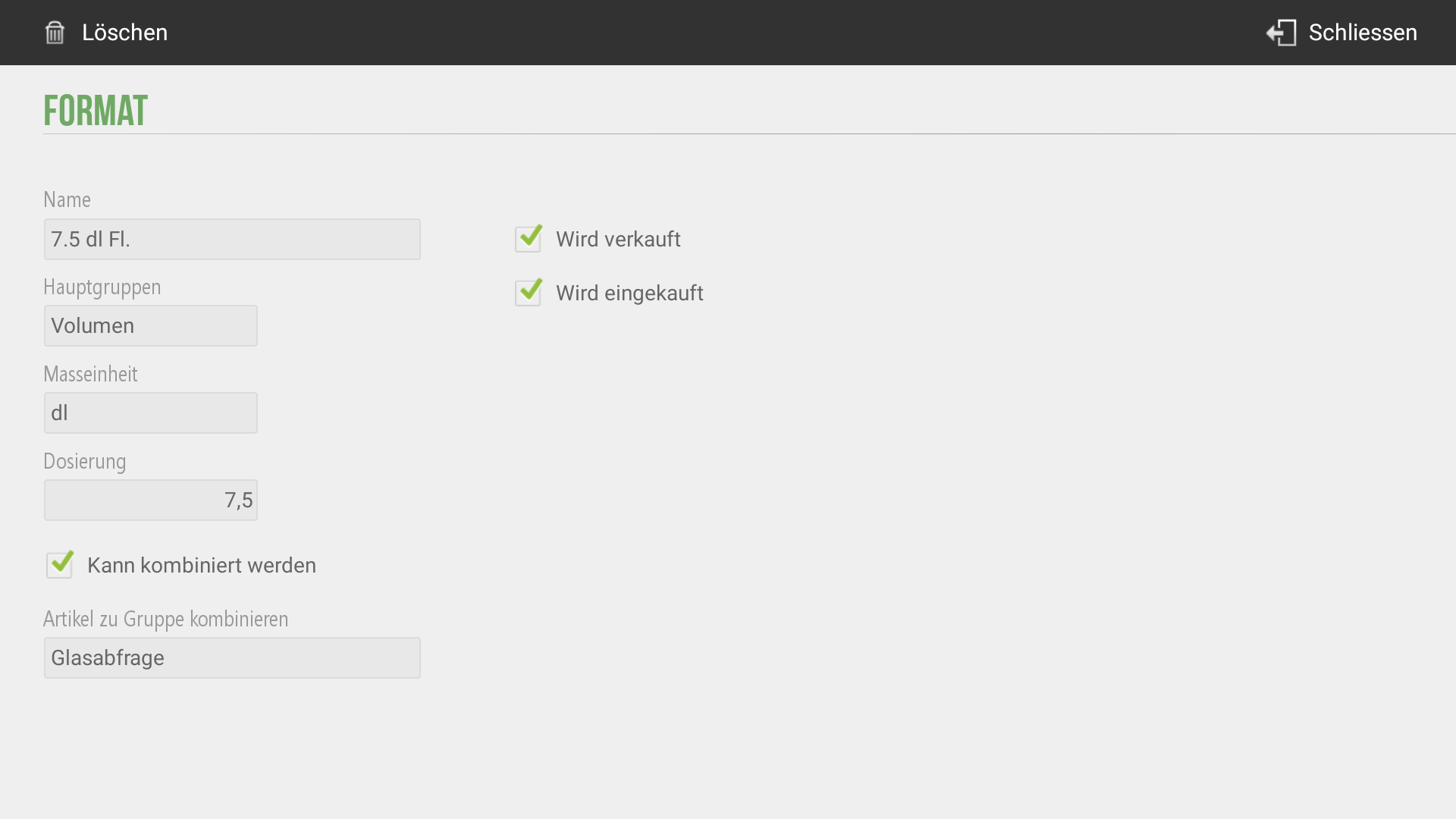Image resolution: width=1456 pixels, height=819 pixels.
Task: Click the FORMAT heading
Action: pyautogui.click(x=96, y=111)
